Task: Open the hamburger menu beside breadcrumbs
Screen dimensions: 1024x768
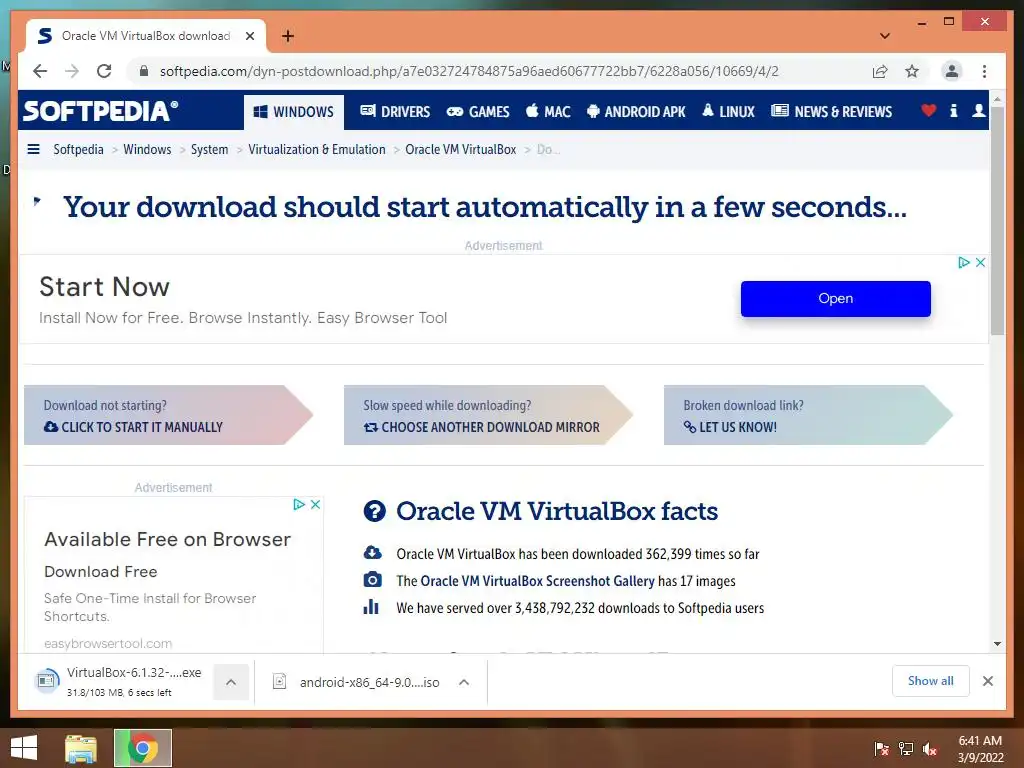Action: coord(33,150)
